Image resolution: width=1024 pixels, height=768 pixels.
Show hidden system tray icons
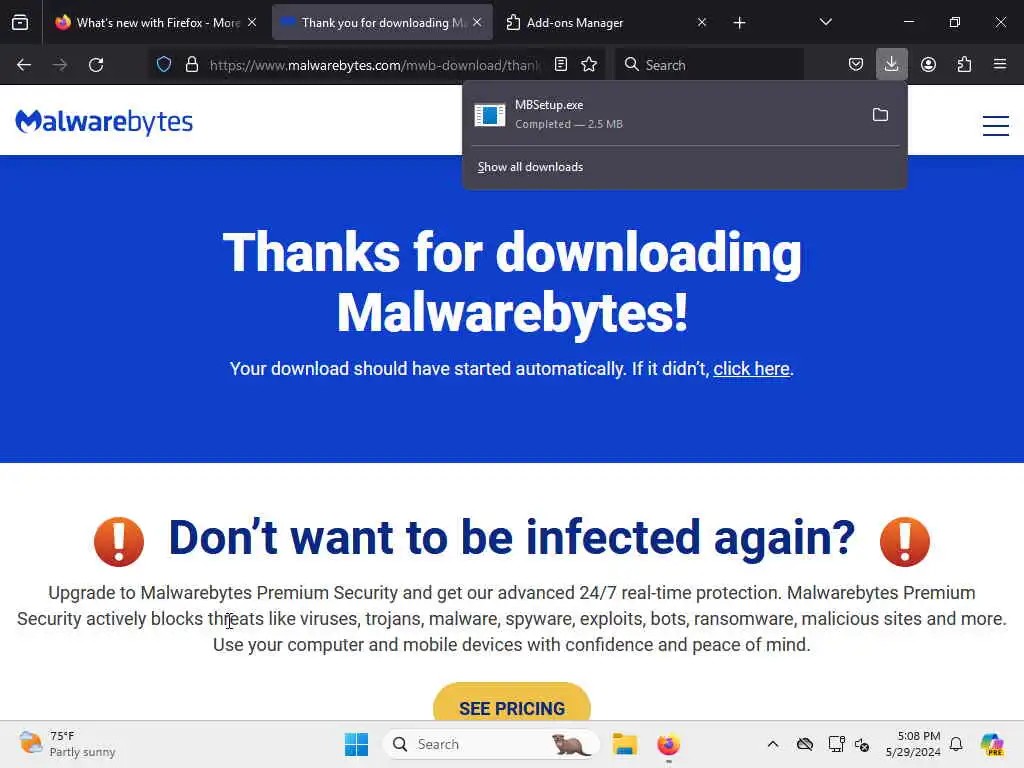tap(773, 744)
